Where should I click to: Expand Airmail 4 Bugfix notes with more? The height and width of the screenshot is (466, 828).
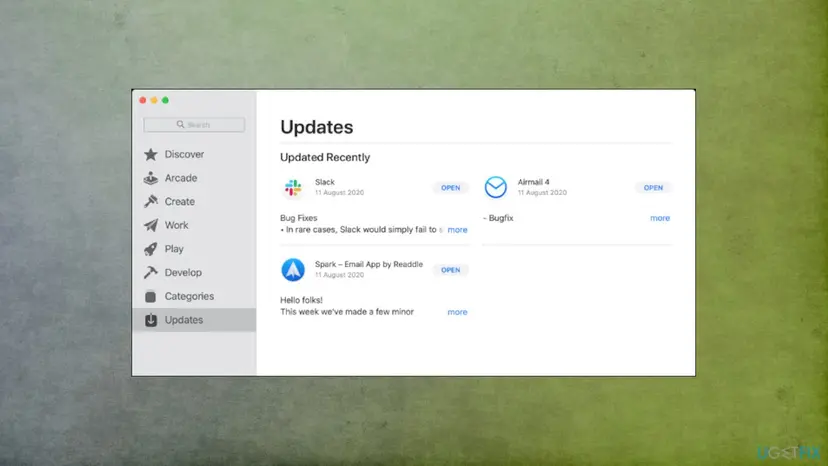click(660, 218)
